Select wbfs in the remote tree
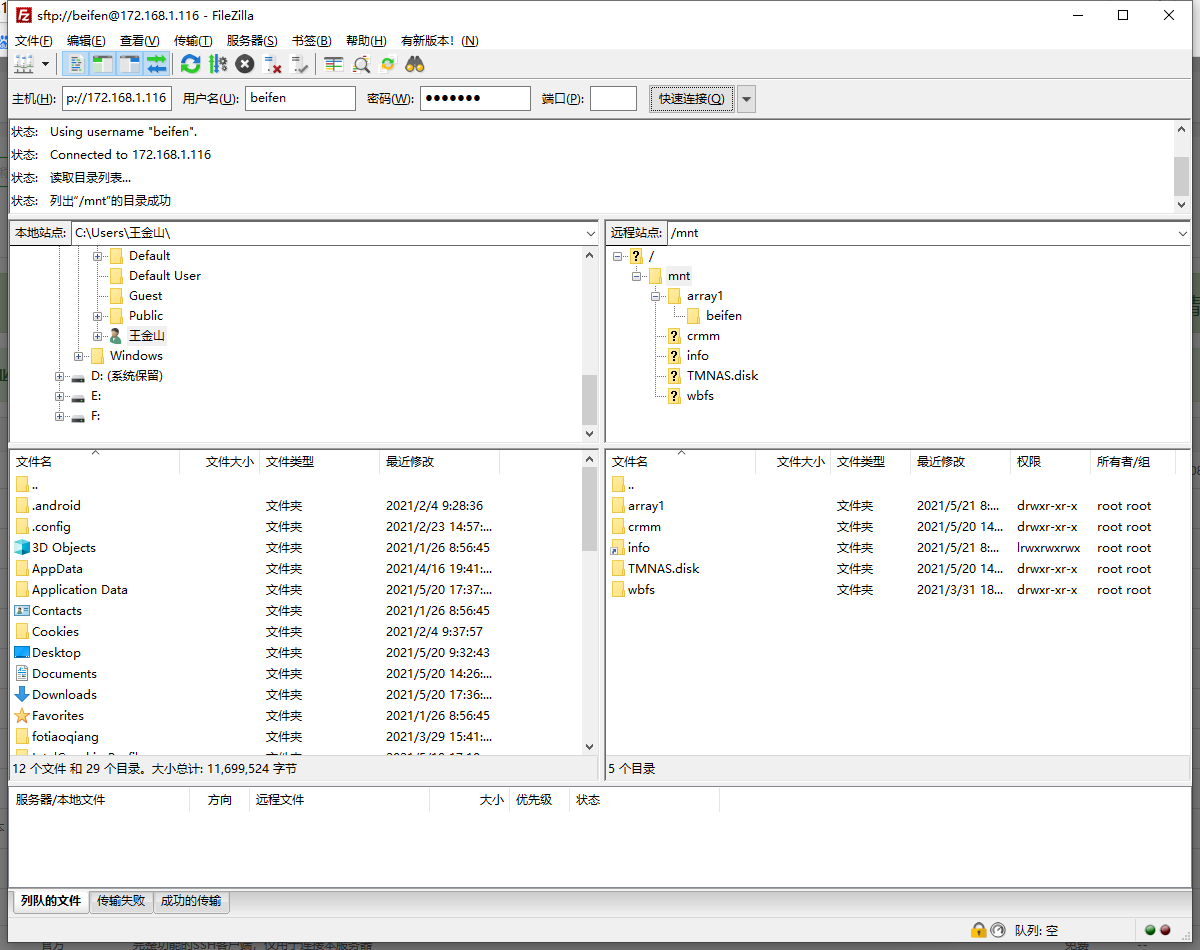Viewport: 1200px width, 950px height. coord(700,396)
